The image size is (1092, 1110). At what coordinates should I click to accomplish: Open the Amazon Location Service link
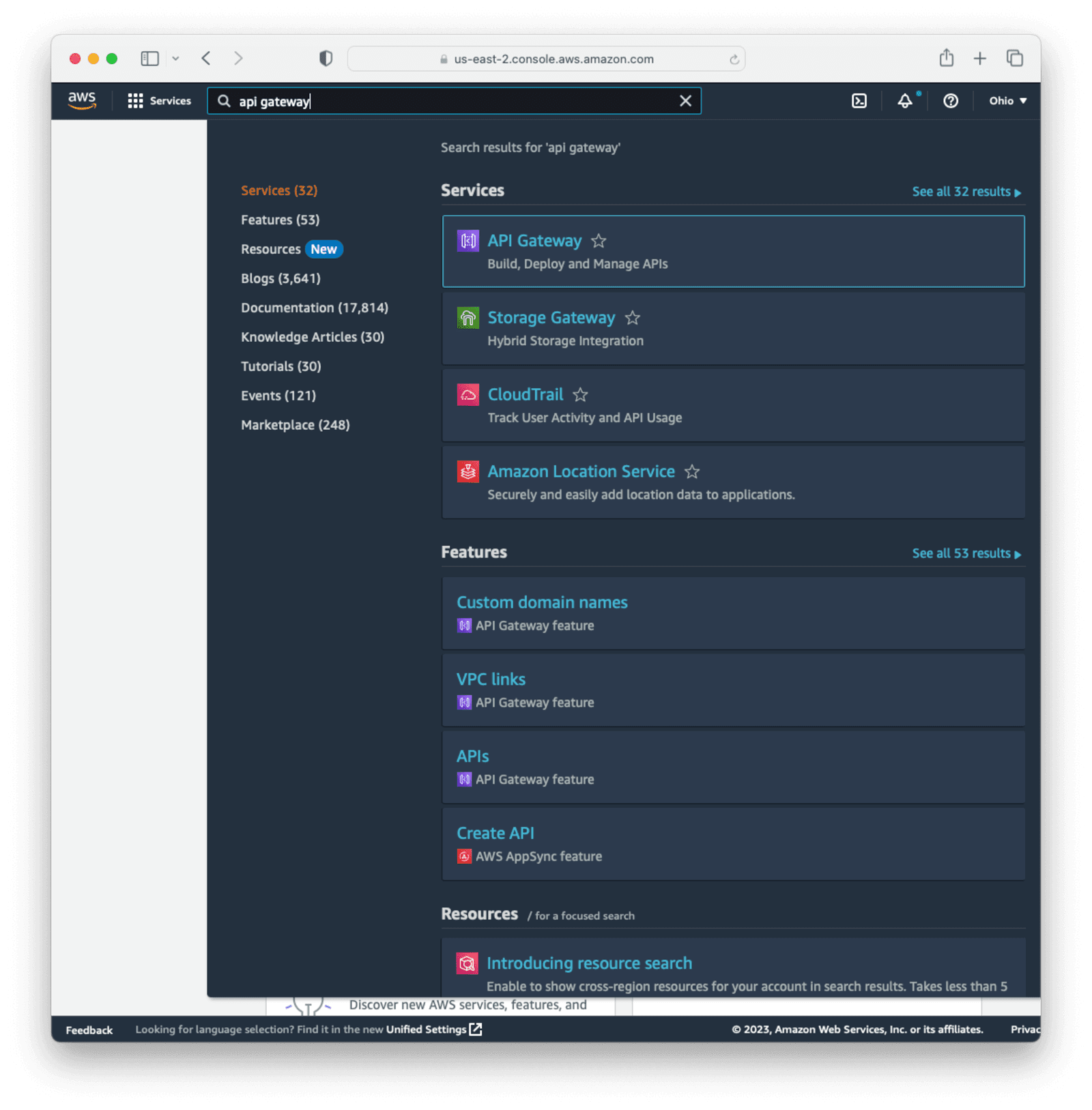pyautogui.click(x=581, y=472)
